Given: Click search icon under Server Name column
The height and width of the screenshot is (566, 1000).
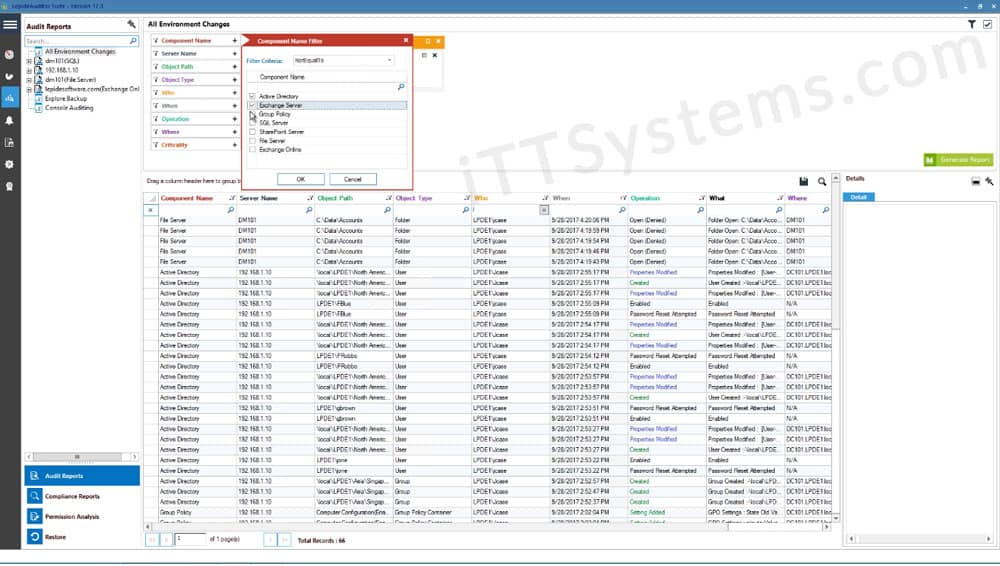Looking at the screenshot, I should [309, 210].
